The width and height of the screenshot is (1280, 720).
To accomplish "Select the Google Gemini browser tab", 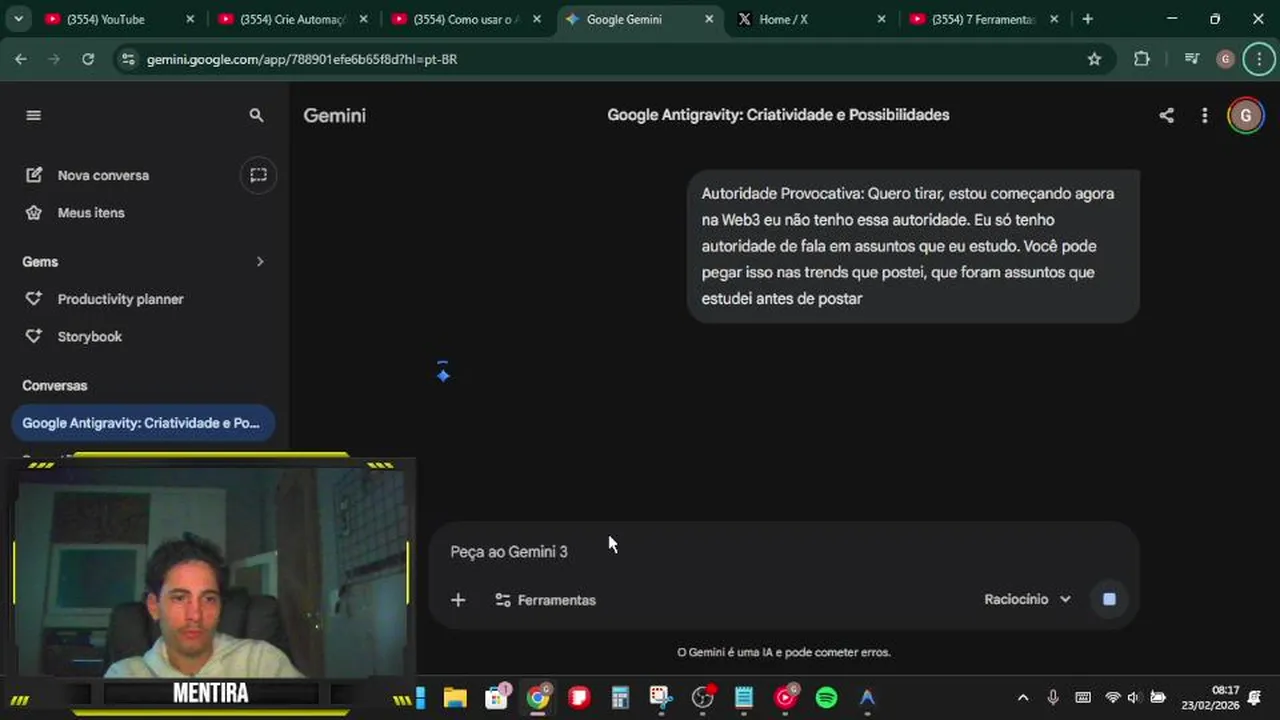I will tap(638, 19).
